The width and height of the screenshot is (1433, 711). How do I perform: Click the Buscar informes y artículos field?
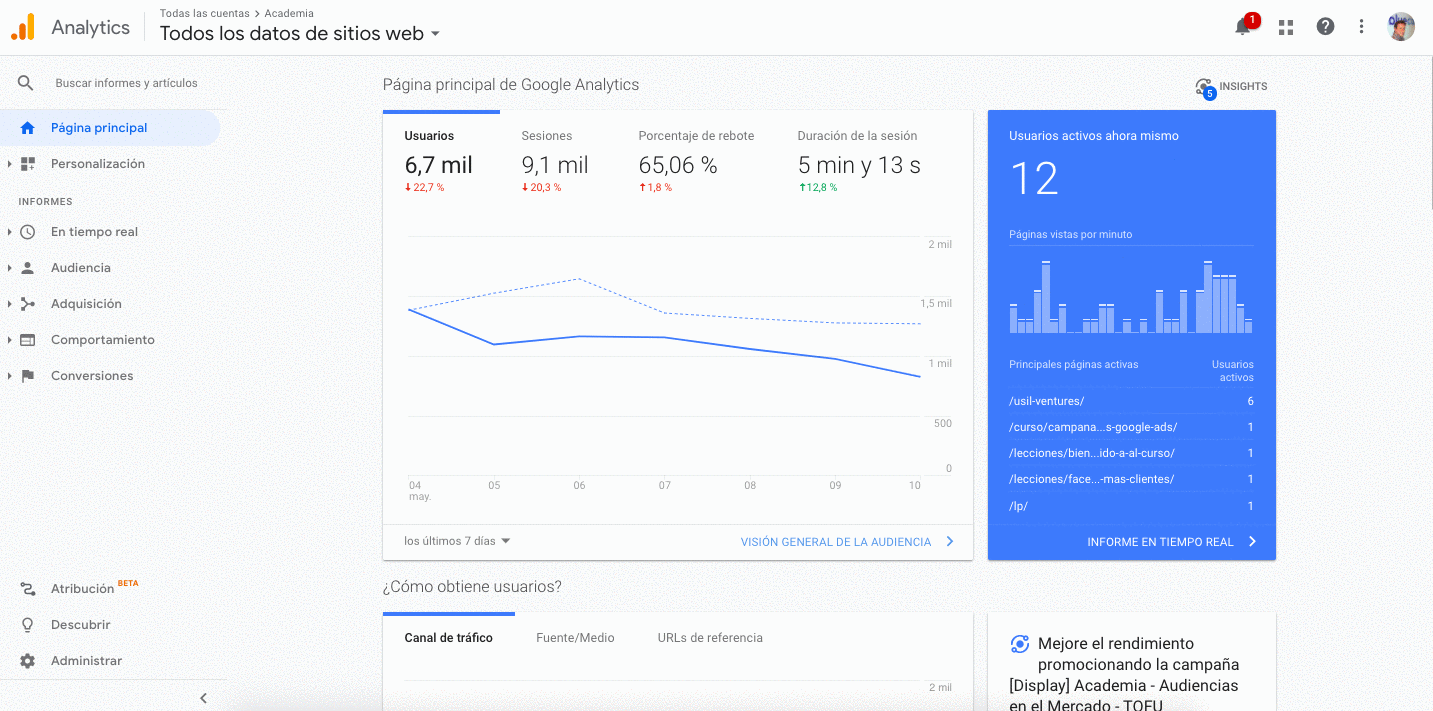(x=126, y=83)
